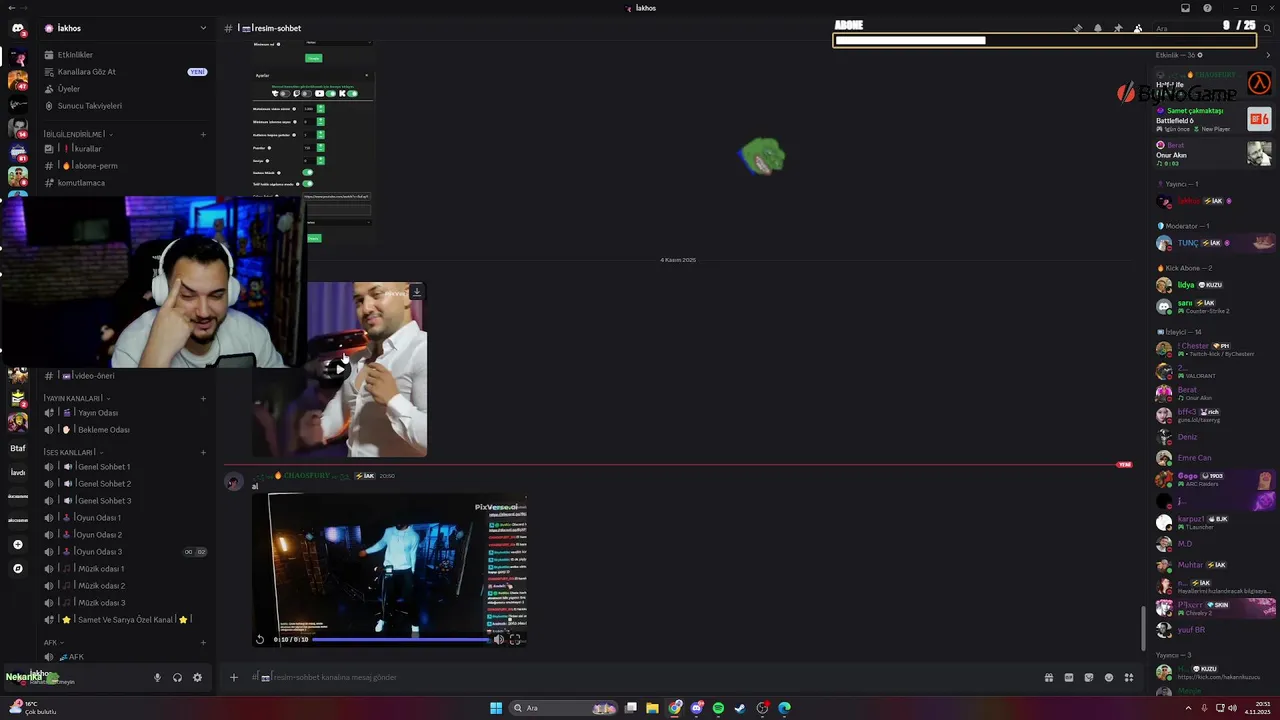Screen dimensions: 1280x720
Task: Open Discover servers compass icon
Action: tap(17, 568)
